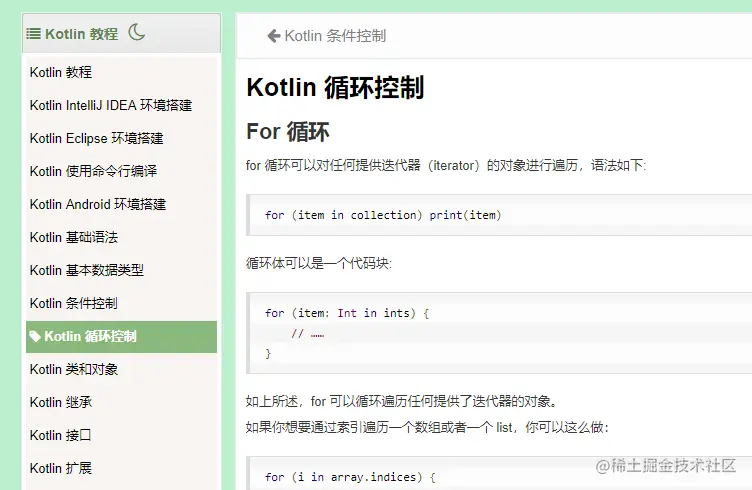The image size is (752, 490).
Task: Click code line 'for (item: Int in ints) {'
Action: coord(347,314)
